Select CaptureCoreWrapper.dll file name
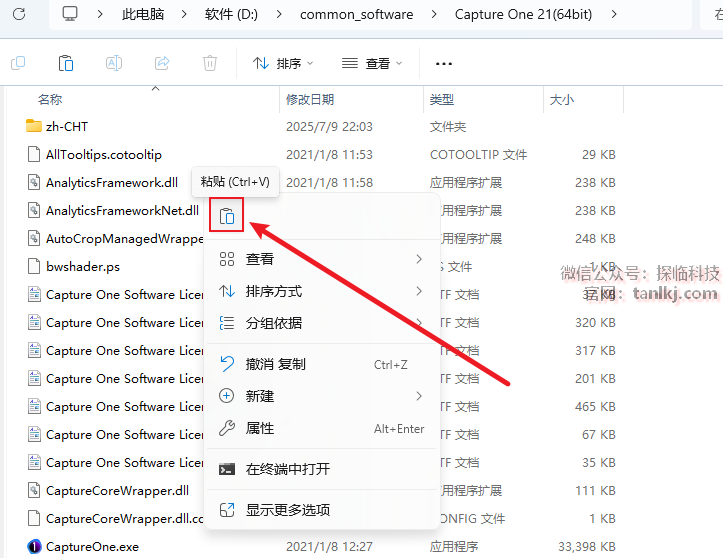This screenshot has height=558, width=723. [x=118, y=491]
